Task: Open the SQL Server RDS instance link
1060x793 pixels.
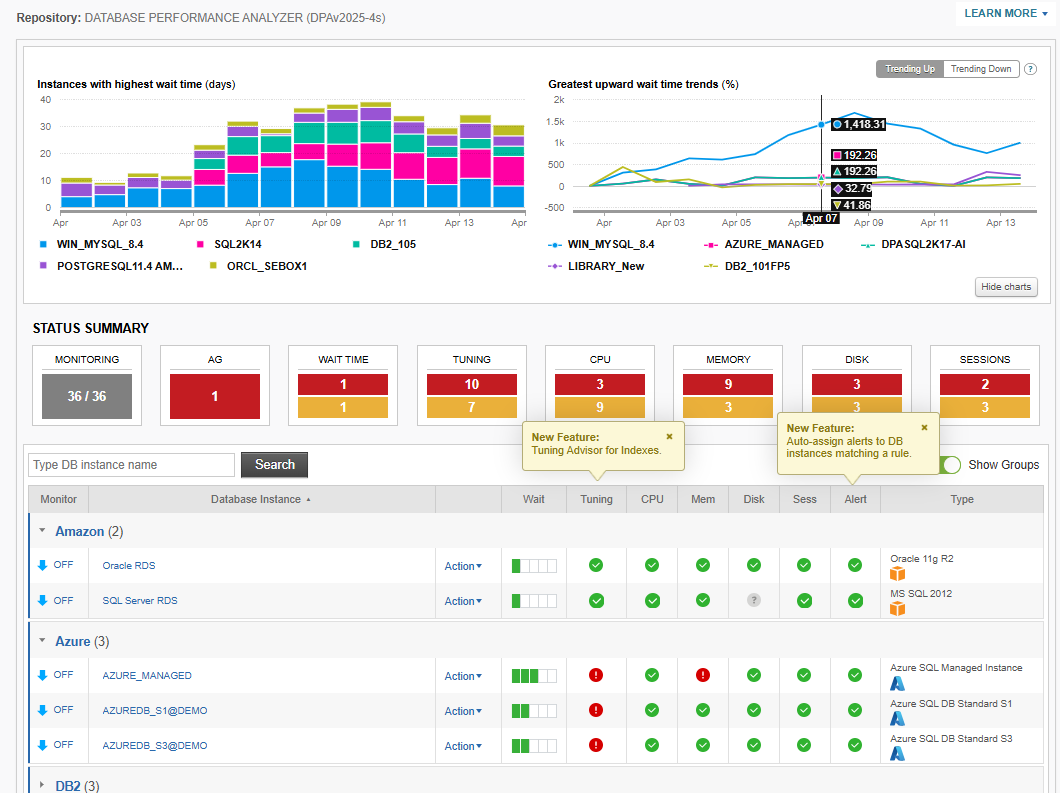Action: coord(140,601)
